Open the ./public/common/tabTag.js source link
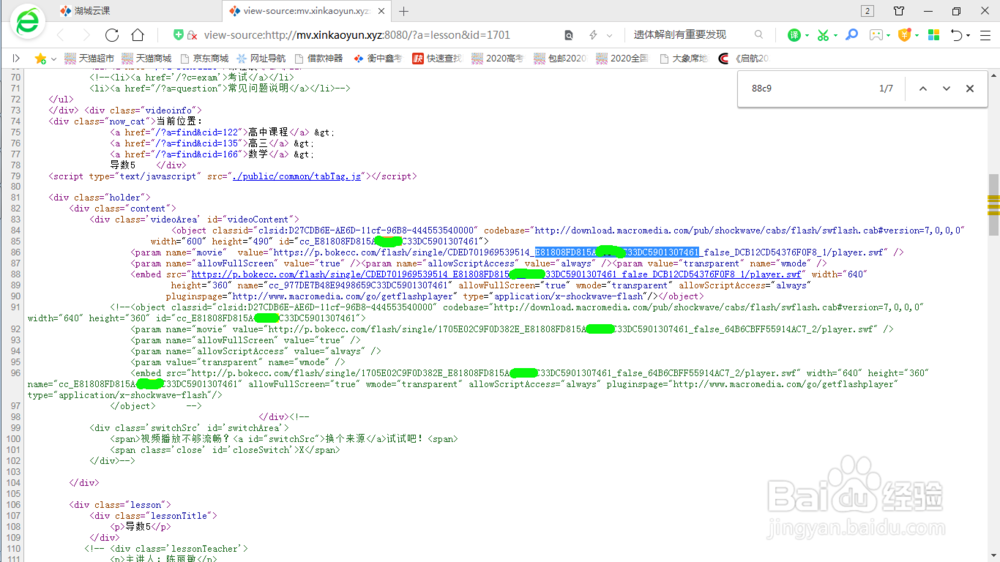 coord(297,176)
